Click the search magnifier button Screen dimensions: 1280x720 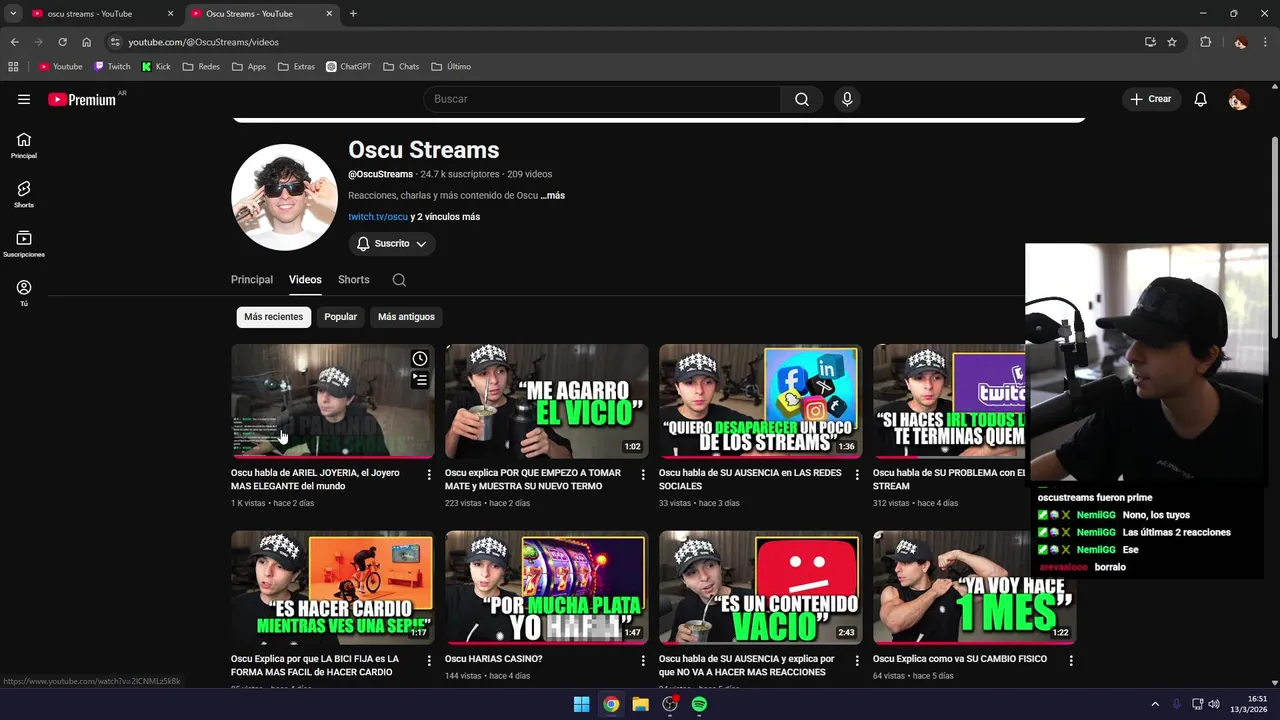pyautogui.click(x=802, y=99)
